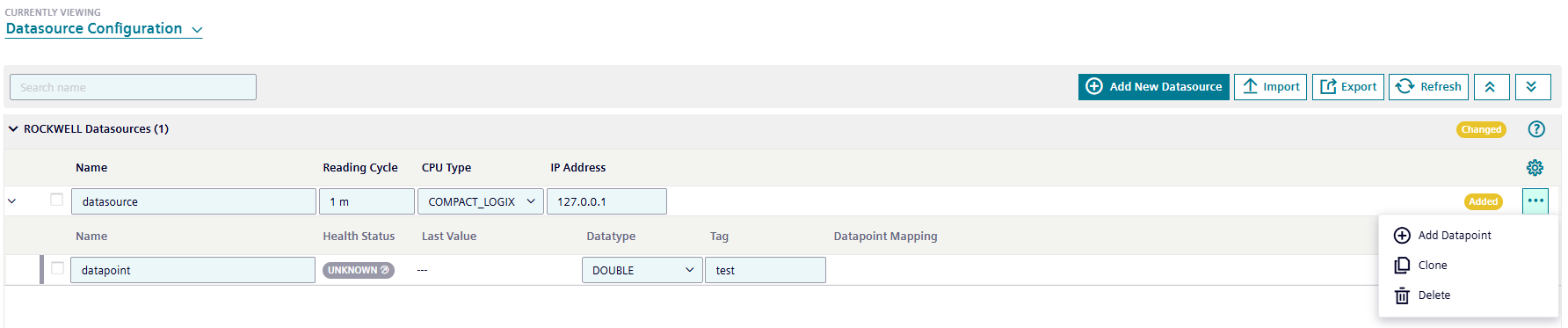This screenshot has height=328, width=1568.
Task: Open the DOUBLE datatype dropdown
Action: pyautogui.click(x=642, y=270)
